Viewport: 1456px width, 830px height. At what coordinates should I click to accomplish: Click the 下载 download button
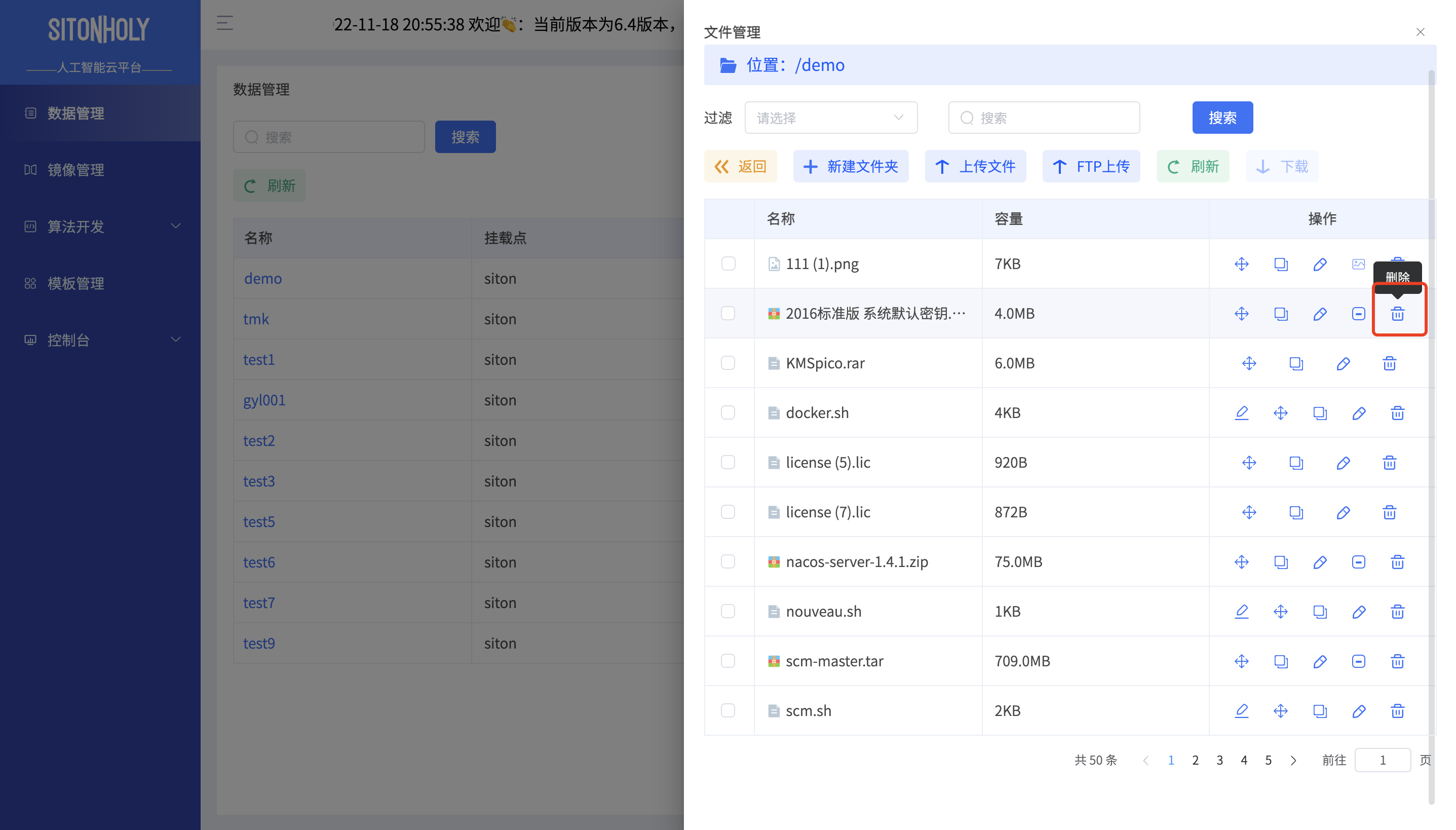point(1281,166)
